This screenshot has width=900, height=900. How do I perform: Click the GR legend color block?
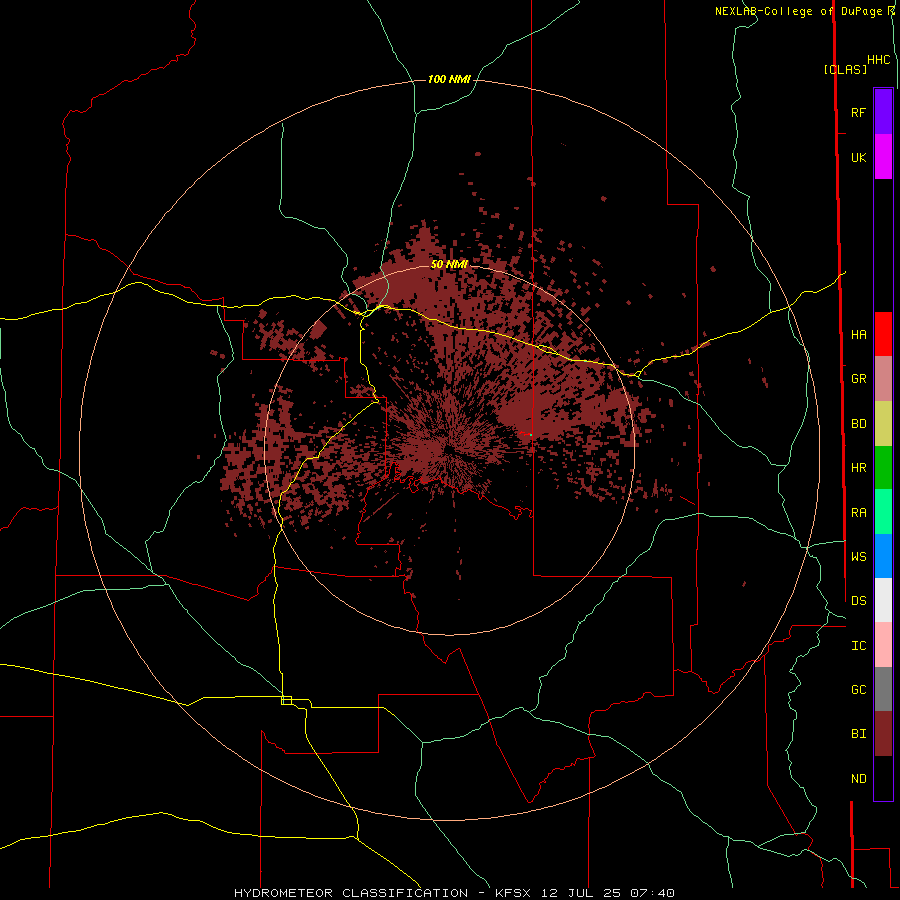[x=883, y=379]
